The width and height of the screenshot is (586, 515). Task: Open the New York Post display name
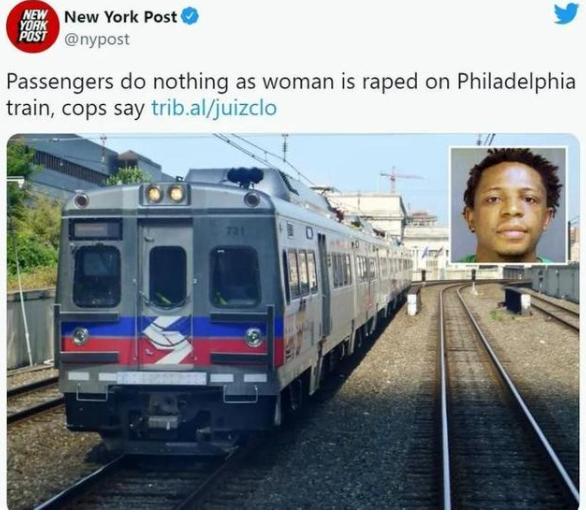pyautogui.click(x=120, y=17)
